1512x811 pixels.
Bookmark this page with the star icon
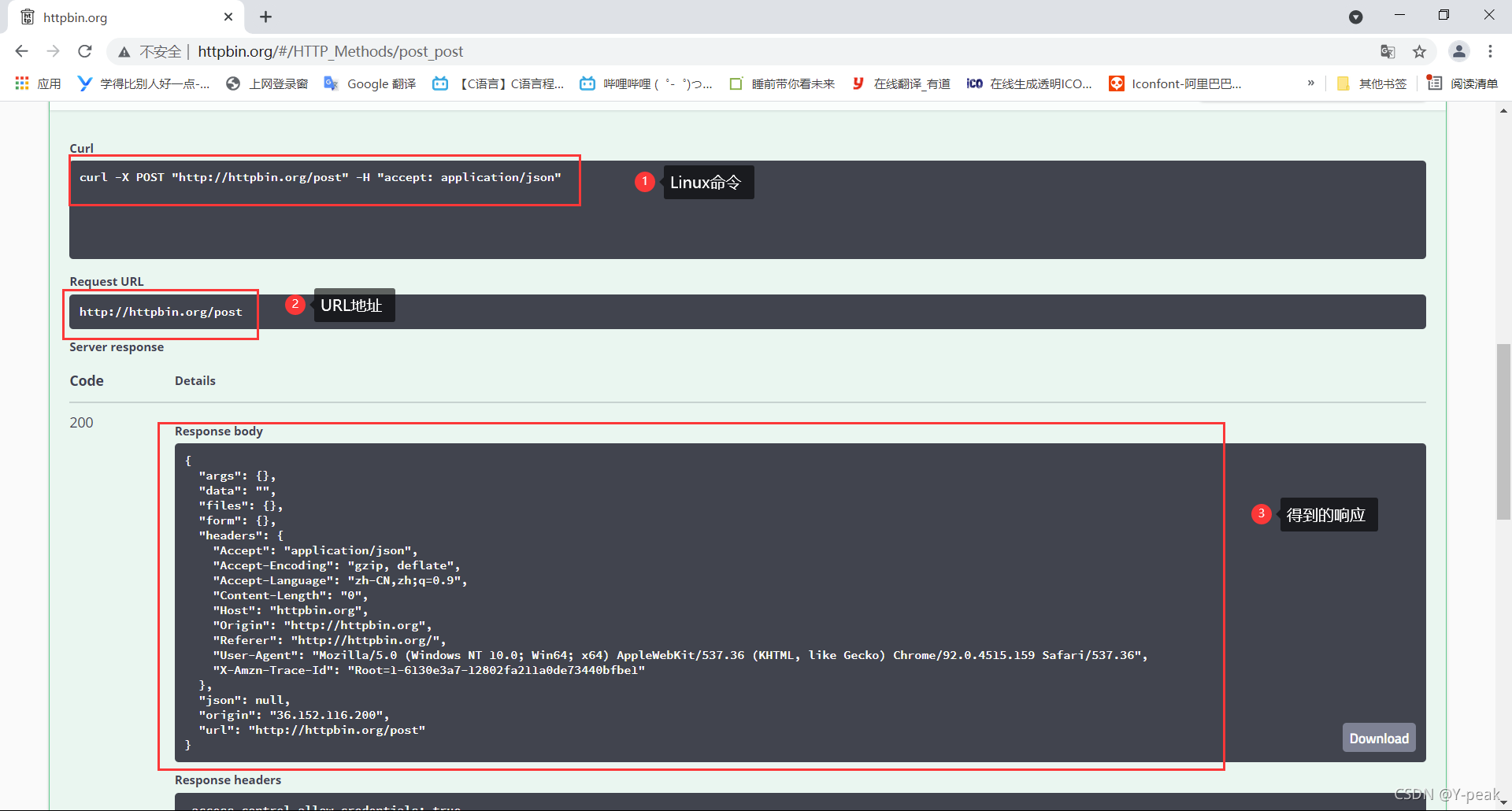pos(1419,51)
